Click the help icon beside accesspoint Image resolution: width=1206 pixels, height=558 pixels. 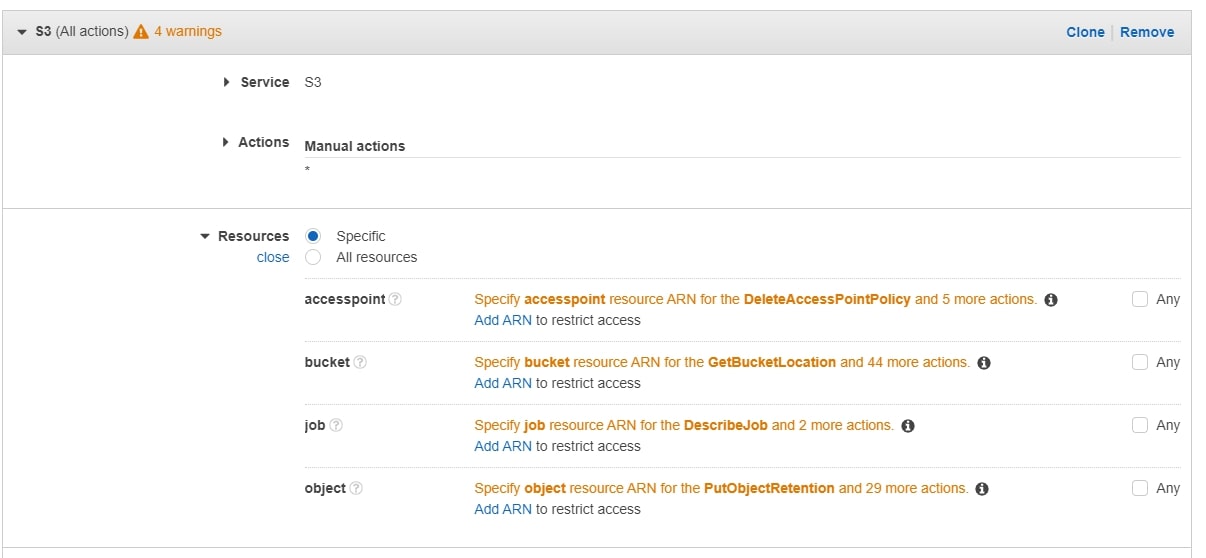tap(395, 299)
